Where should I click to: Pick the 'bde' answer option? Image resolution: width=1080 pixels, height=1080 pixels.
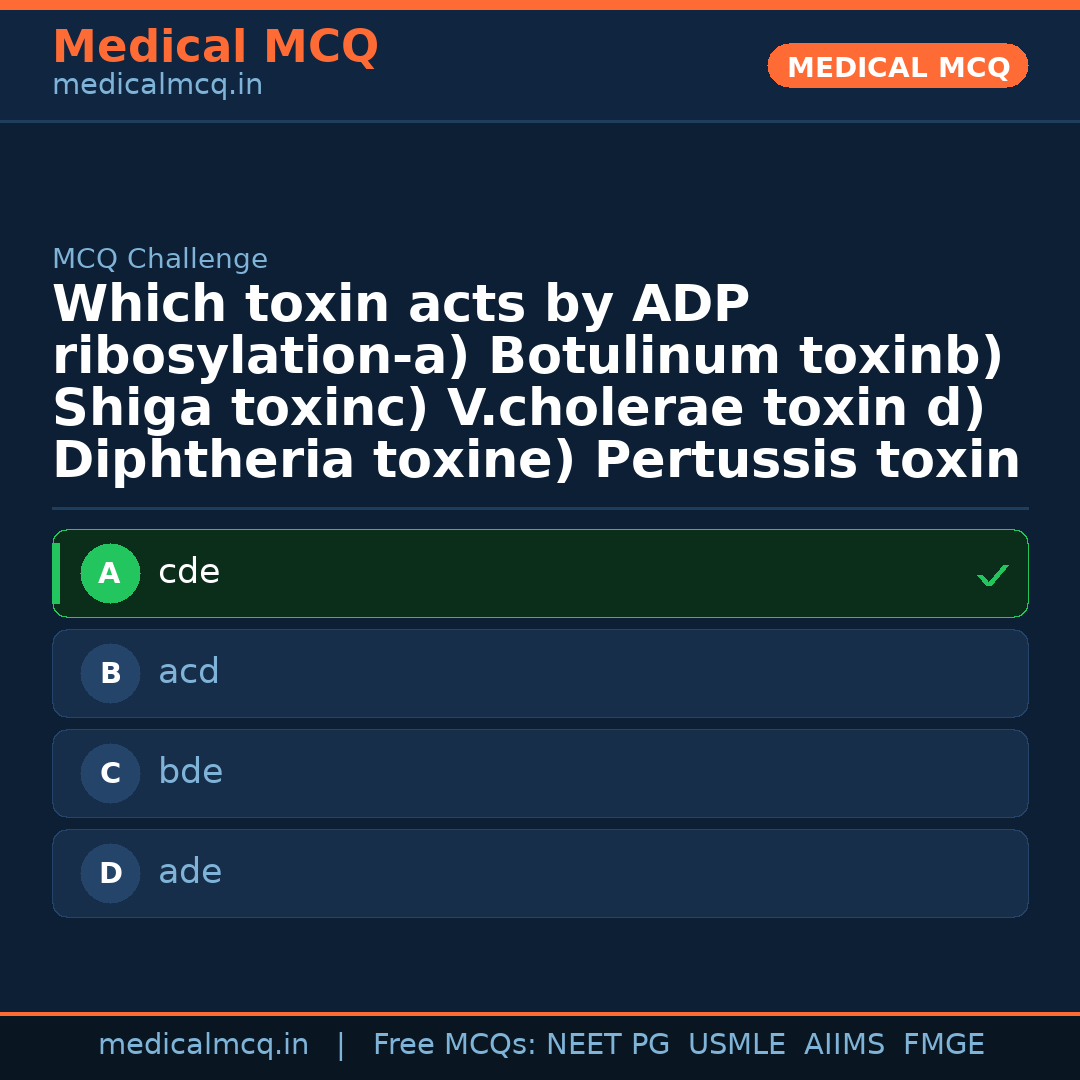[x=190, y=772]
